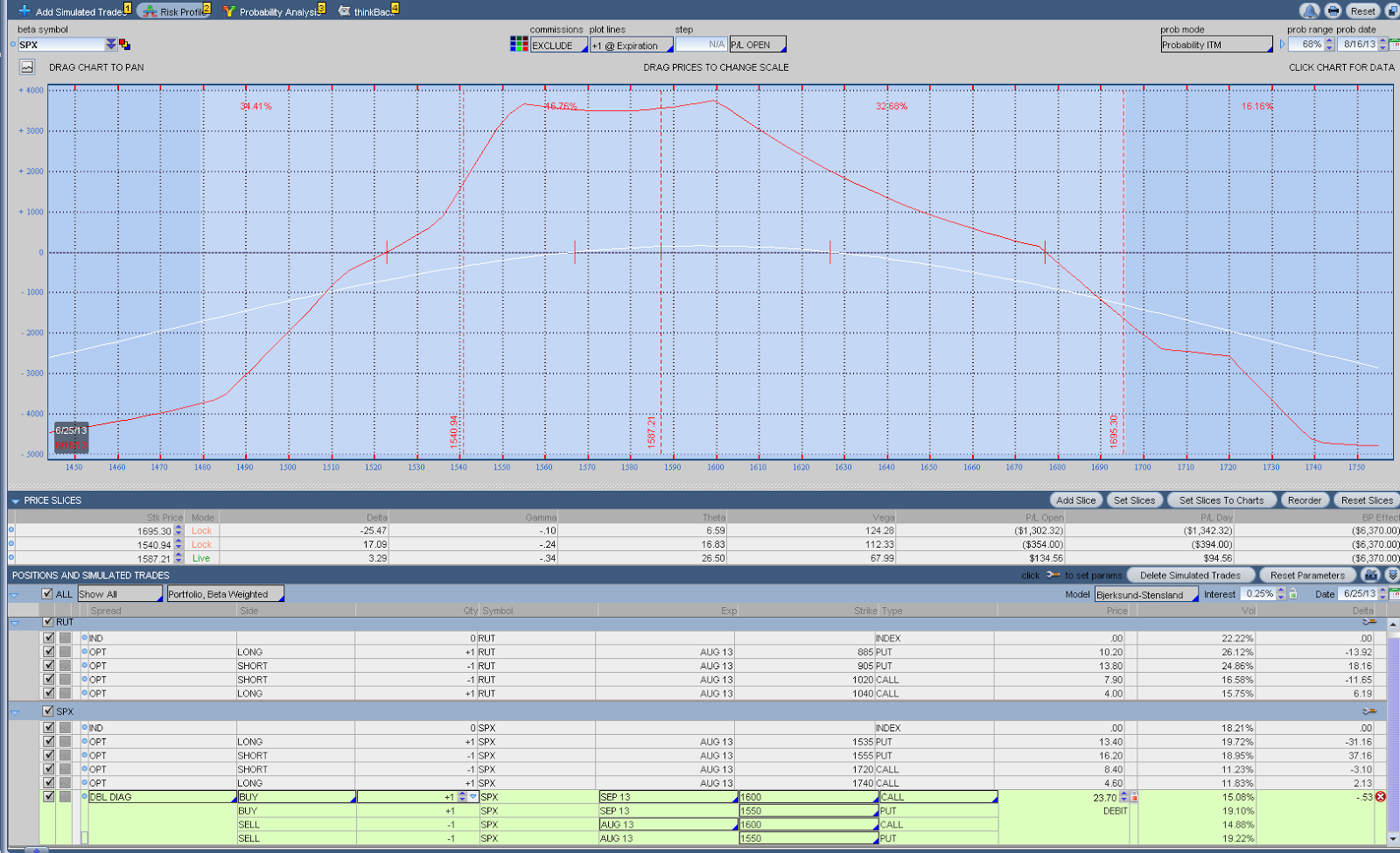Click the blue play arrow beside prob range
1400x853 pixels.
coord(1283,45)
